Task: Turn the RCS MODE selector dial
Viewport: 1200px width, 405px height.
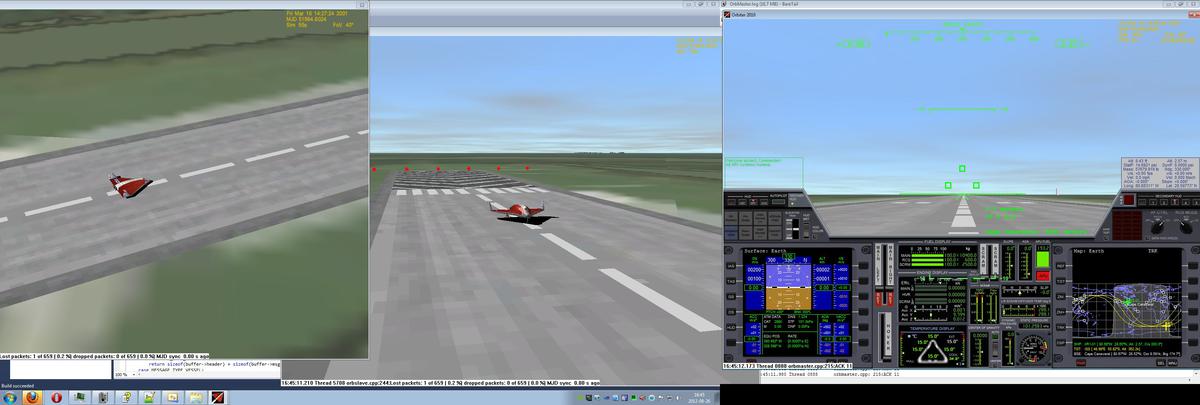Action: [1185, 227]
